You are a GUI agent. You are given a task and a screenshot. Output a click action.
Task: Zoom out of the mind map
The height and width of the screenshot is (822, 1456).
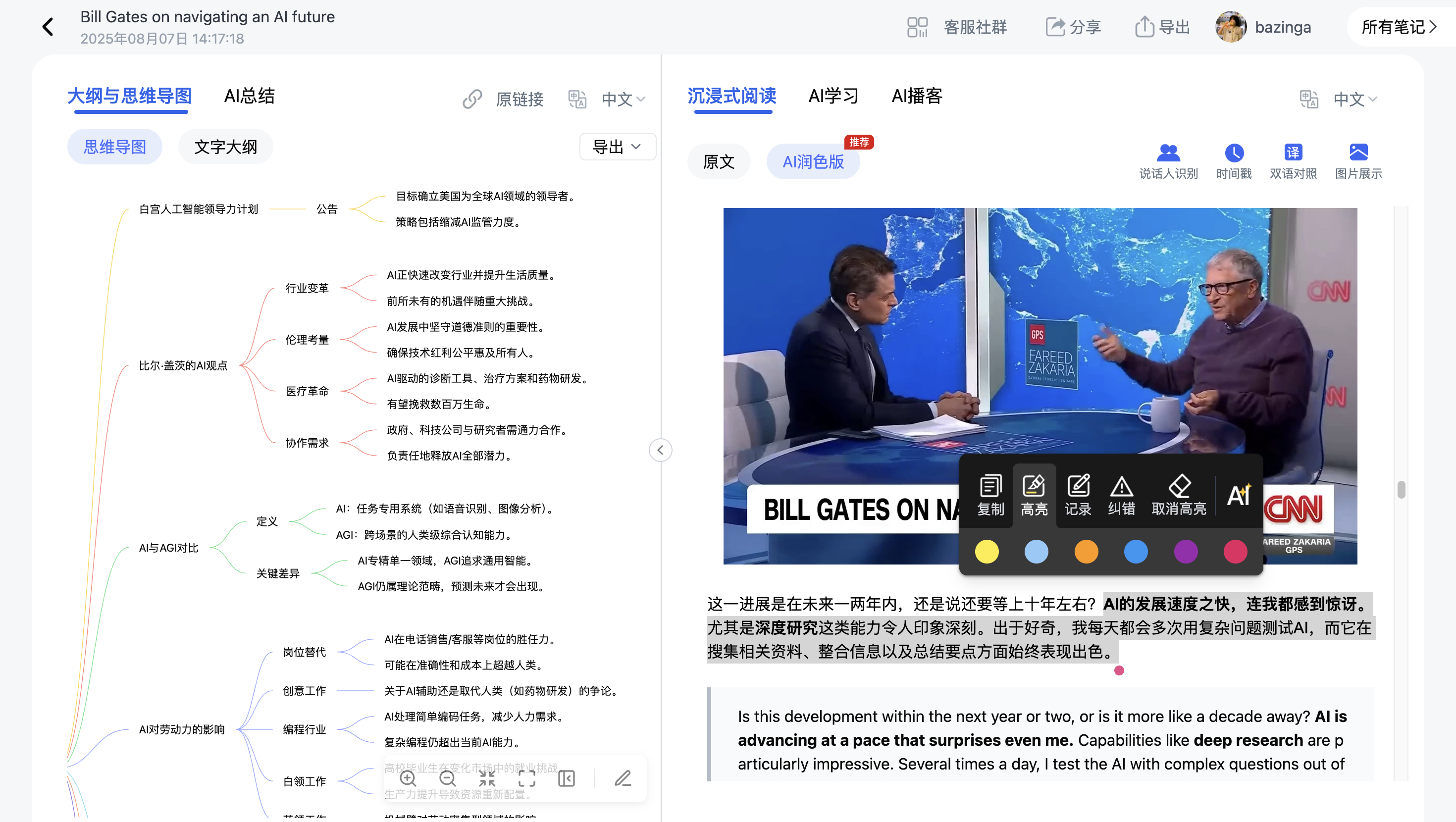(x=448, y=778)
